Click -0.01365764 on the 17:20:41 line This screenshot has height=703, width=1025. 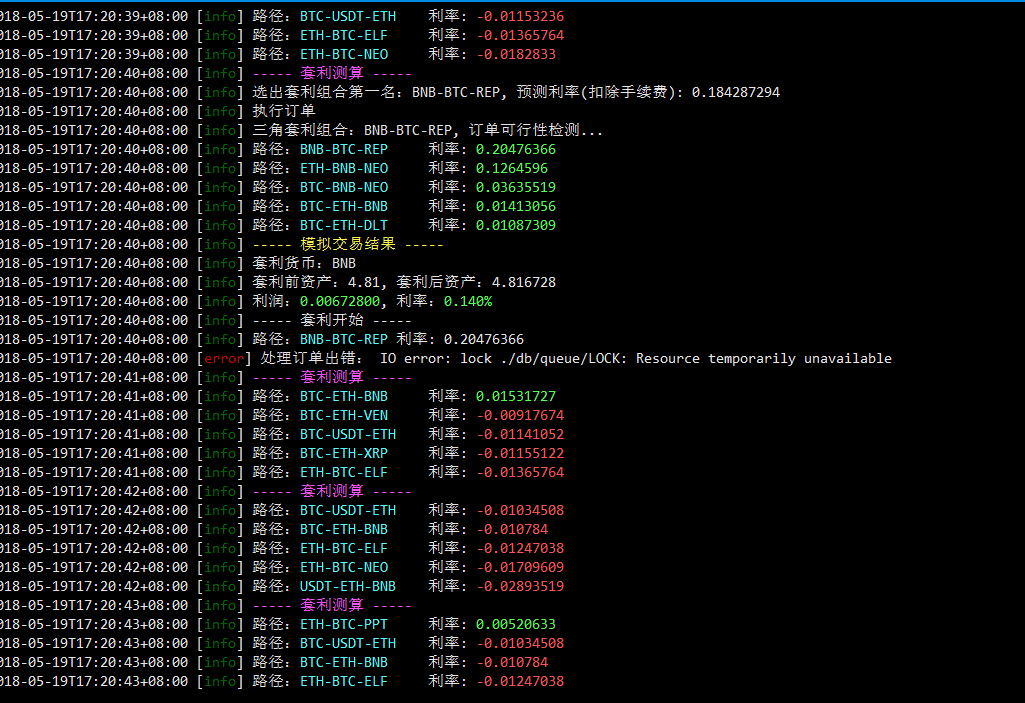(520, 472)
